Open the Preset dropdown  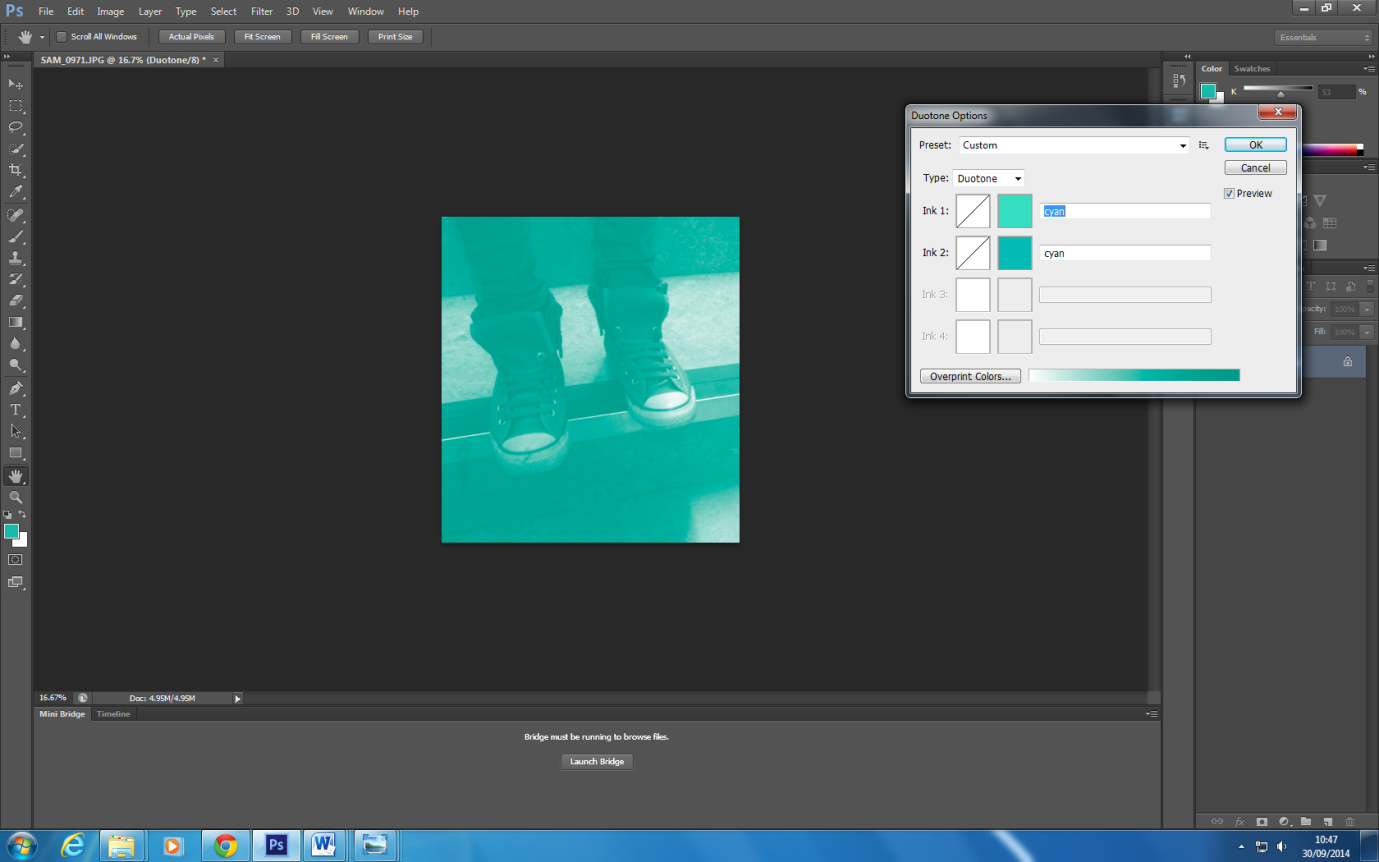coord(1073,145)
